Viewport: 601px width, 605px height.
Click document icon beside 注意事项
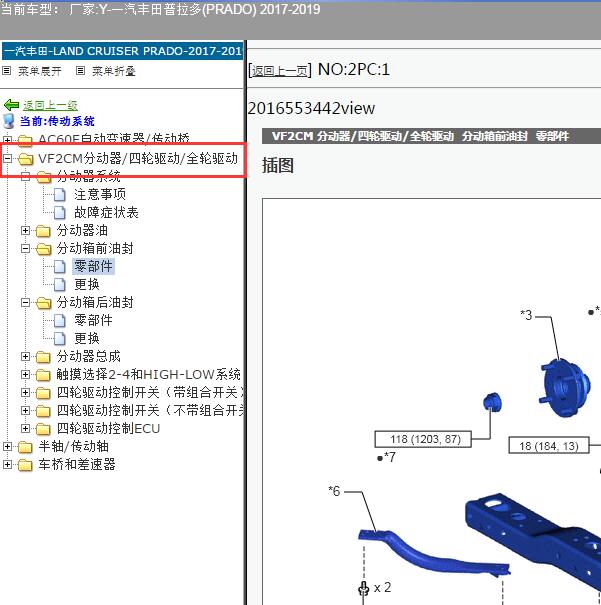pos(60,194)
